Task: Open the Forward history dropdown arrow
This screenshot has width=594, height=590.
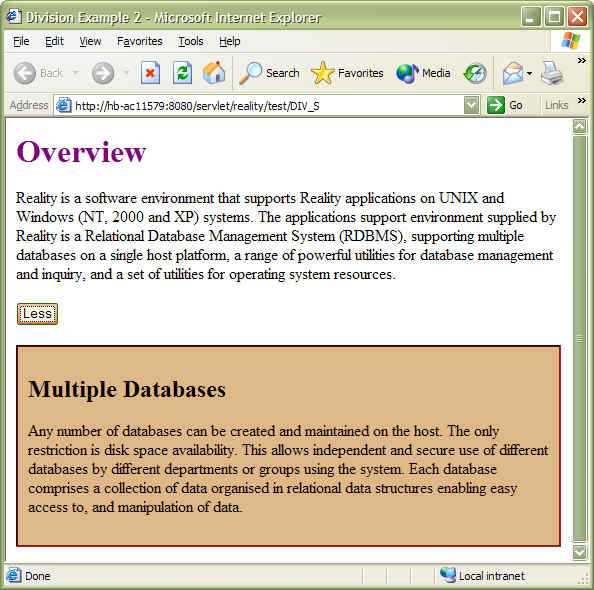Action: tap(126, 72)
